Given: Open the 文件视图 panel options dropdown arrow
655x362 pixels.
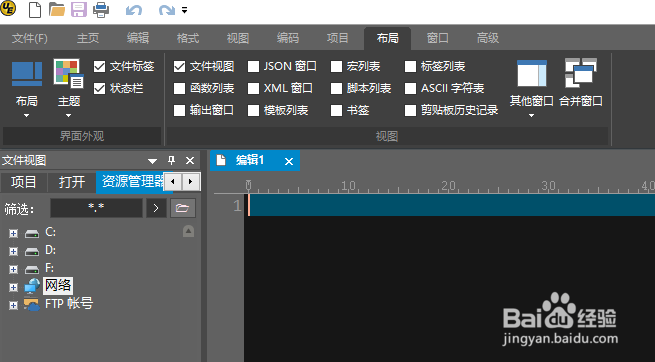Looking at the screenshot, I should click(x=152, y=161).
